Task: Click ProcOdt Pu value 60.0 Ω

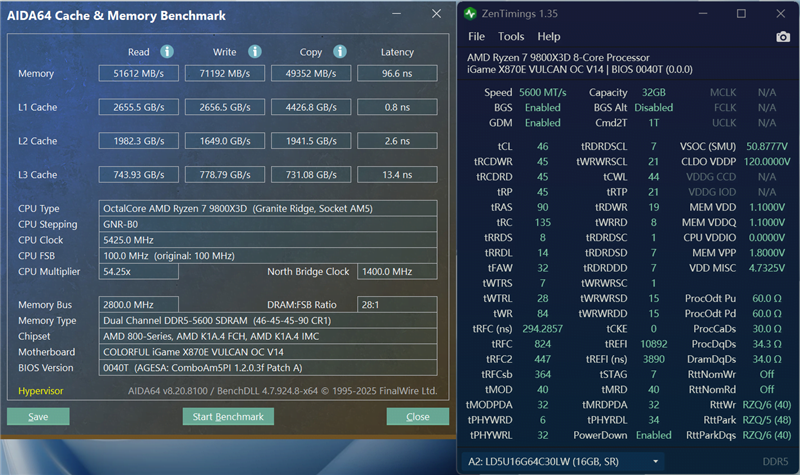Action: (767, 298)
